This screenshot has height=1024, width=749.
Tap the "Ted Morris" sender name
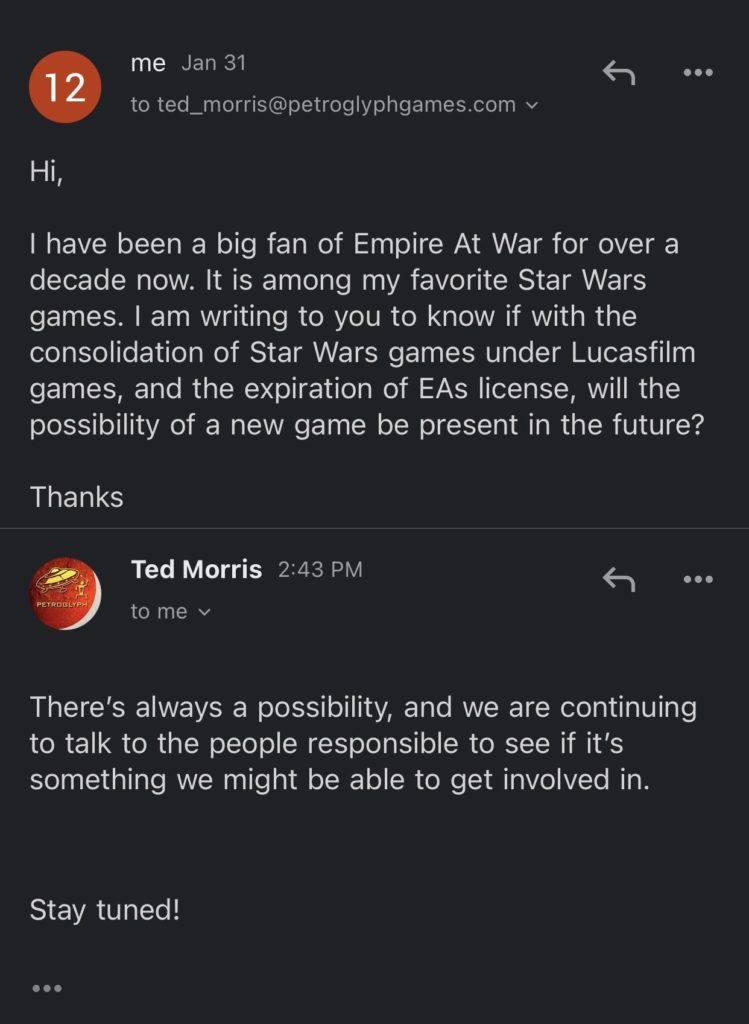[196, 570]
